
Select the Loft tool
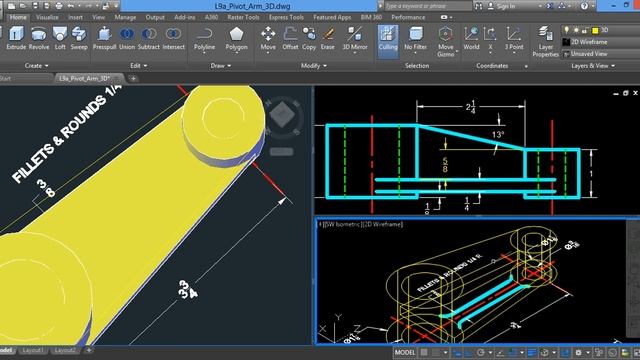pos(60,38)
